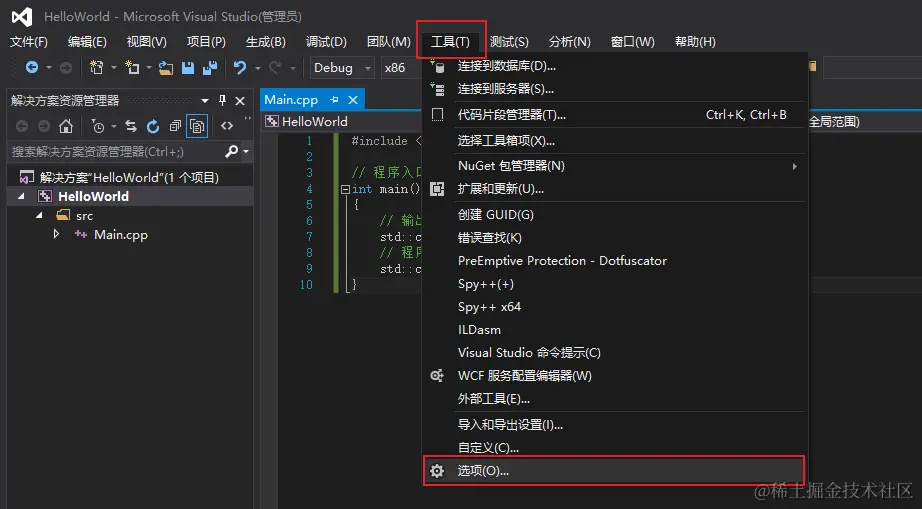Click the Refresh icon in Solution Explorer
This screenshot has width=922, height=509.
click(x=153, y=126)
